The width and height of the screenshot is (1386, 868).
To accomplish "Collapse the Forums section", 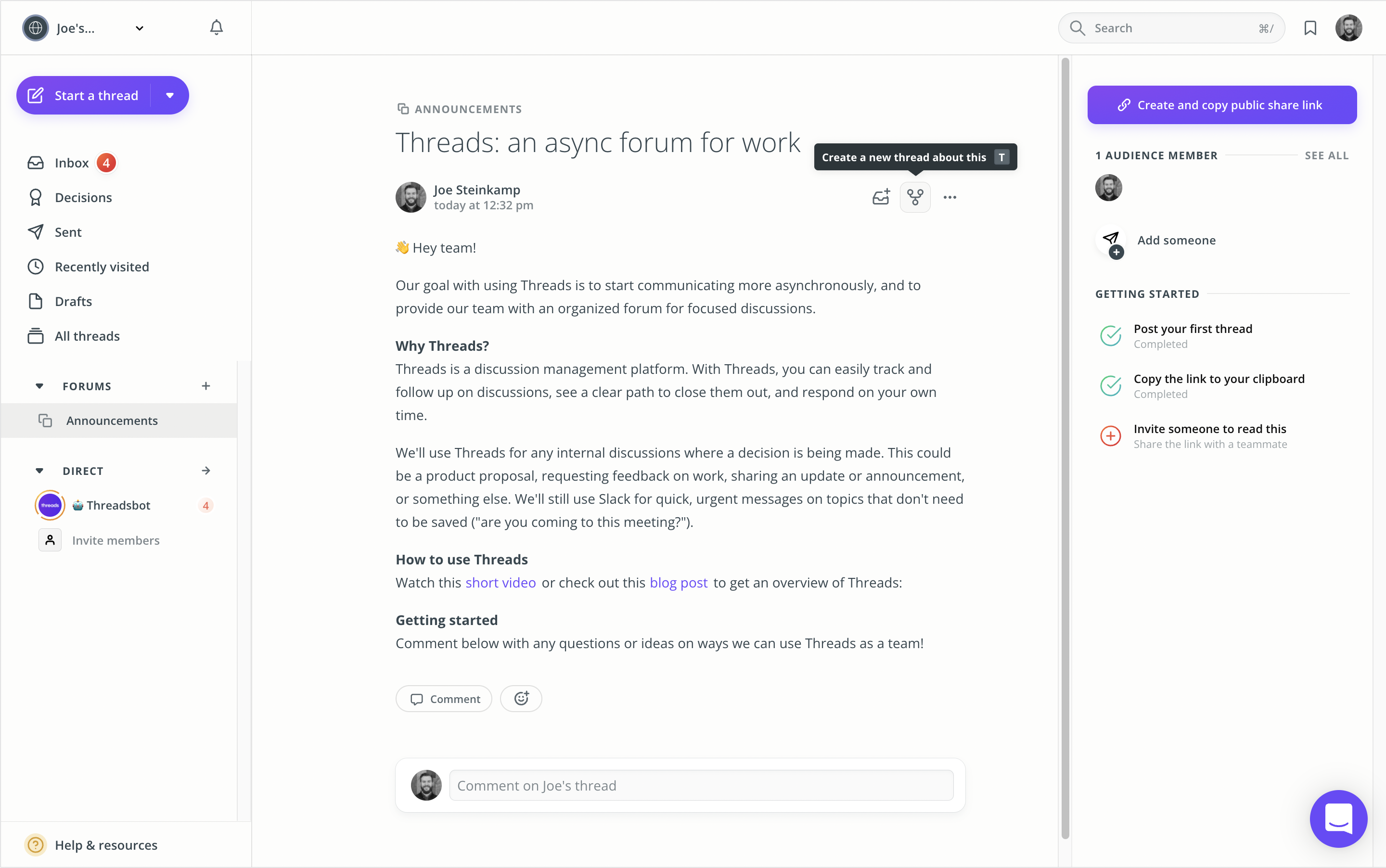I will [x=39, y=386].
